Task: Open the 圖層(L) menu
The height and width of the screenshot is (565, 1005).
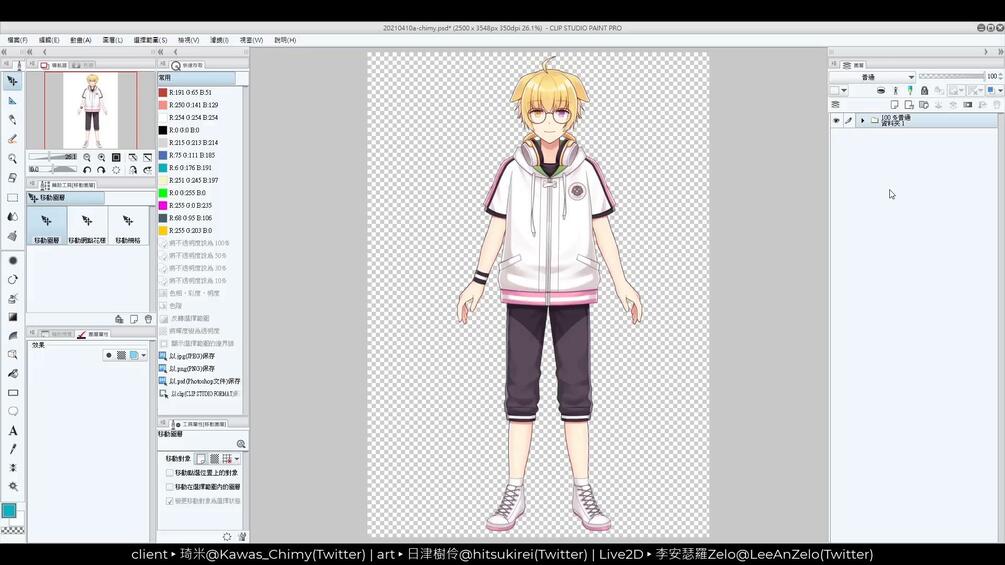Action: pyautogui.click(x=112, y=40)
